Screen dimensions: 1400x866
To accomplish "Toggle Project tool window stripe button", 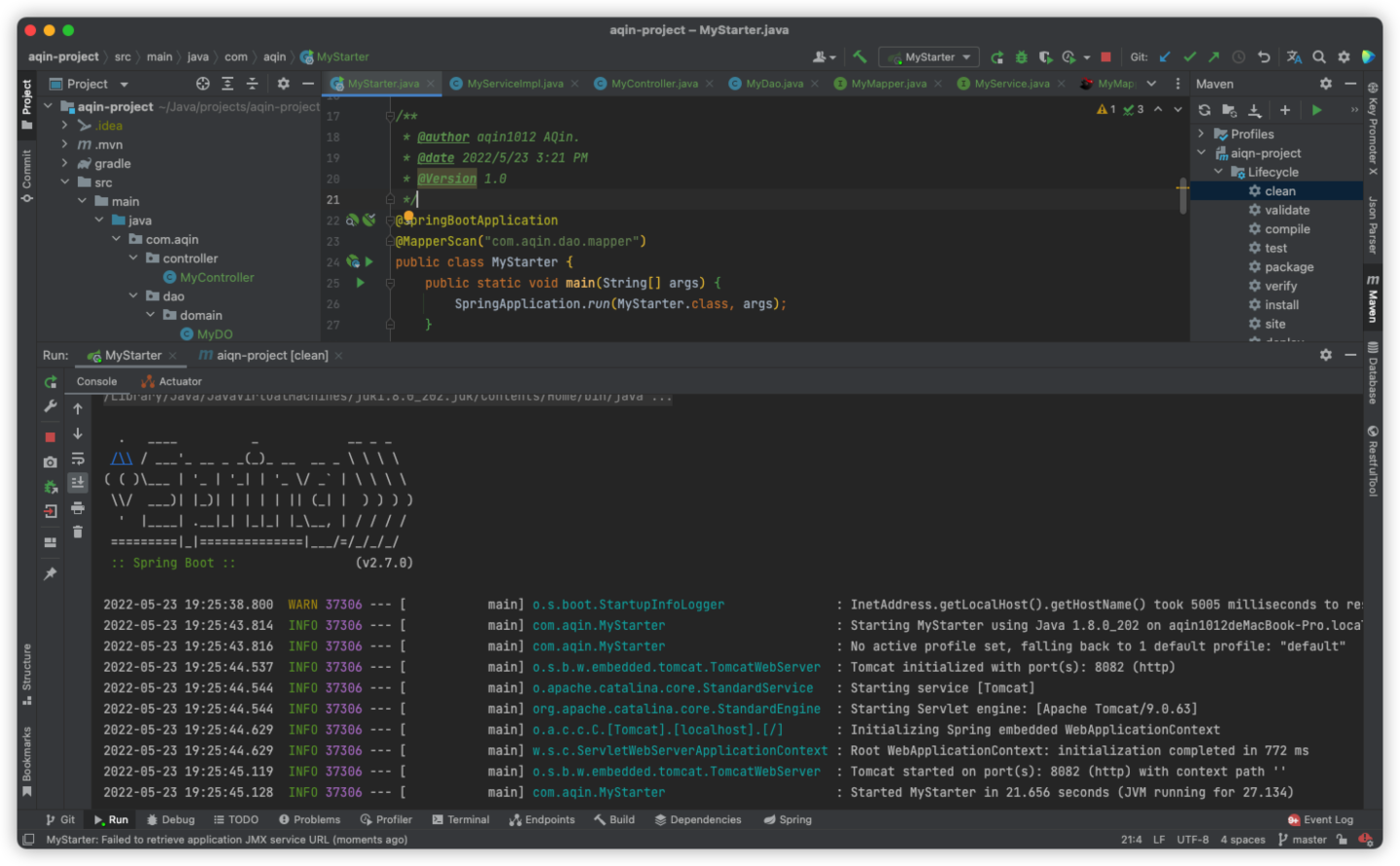I will click(x=27, y=104).
